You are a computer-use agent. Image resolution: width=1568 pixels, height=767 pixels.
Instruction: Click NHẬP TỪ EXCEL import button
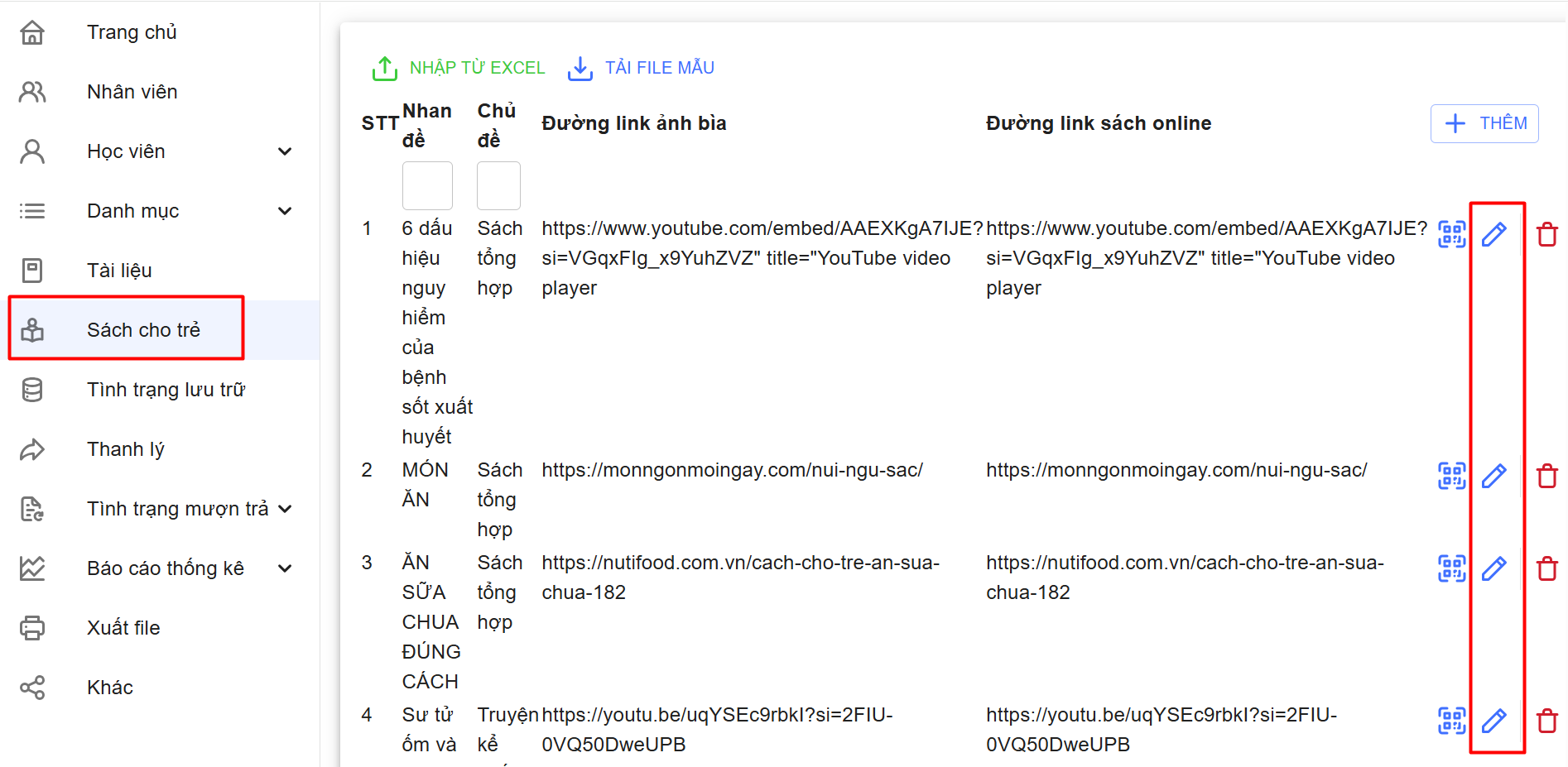459,68
